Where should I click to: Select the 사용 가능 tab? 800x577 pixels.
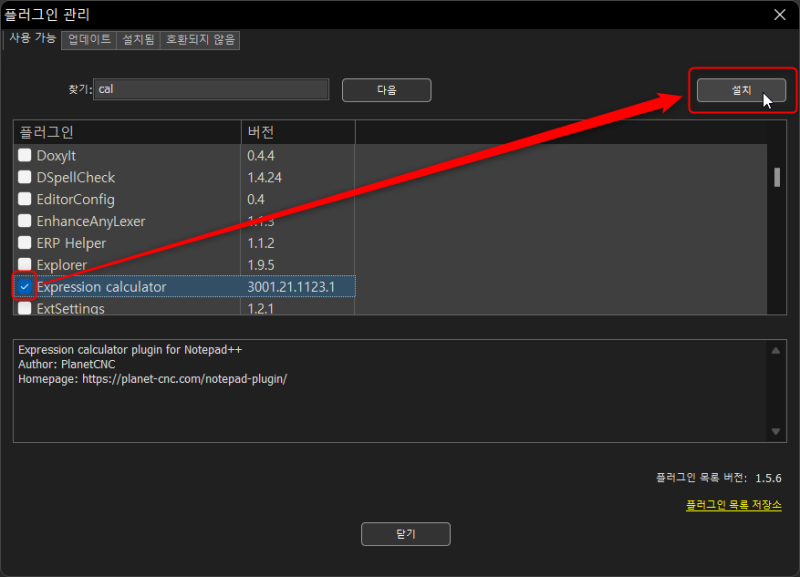(x=31, y=38)
